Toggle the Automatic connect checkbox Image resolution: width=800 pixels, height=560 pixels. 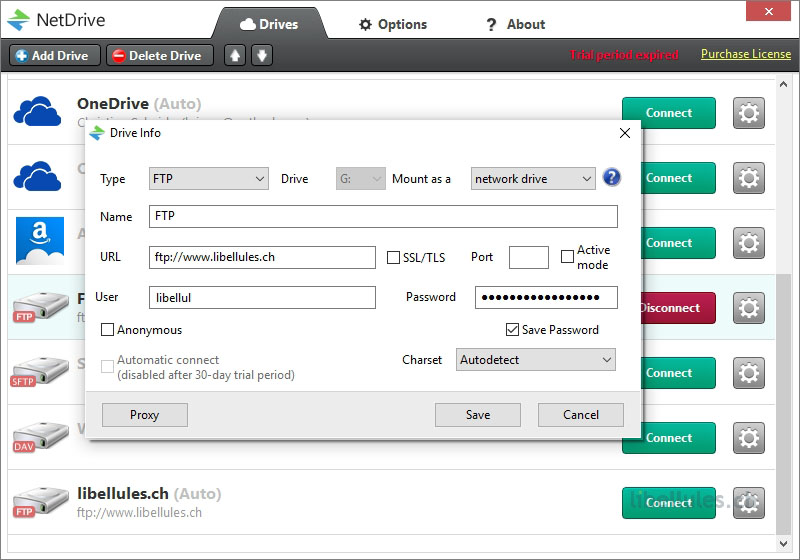tap(107, 366)
